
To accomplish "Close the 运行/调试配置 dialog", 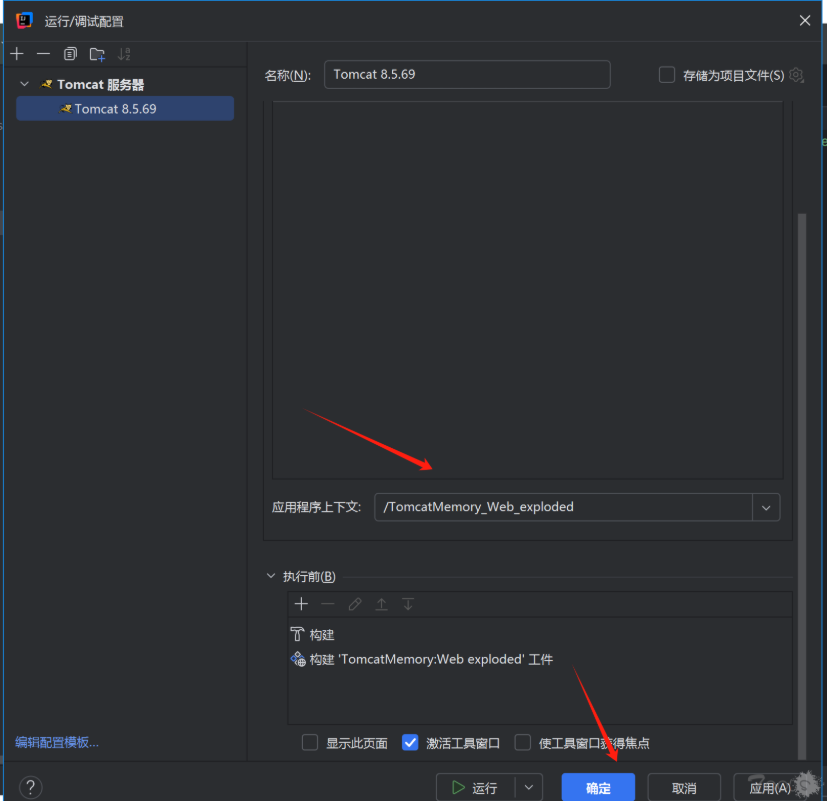I will point(805,21).
